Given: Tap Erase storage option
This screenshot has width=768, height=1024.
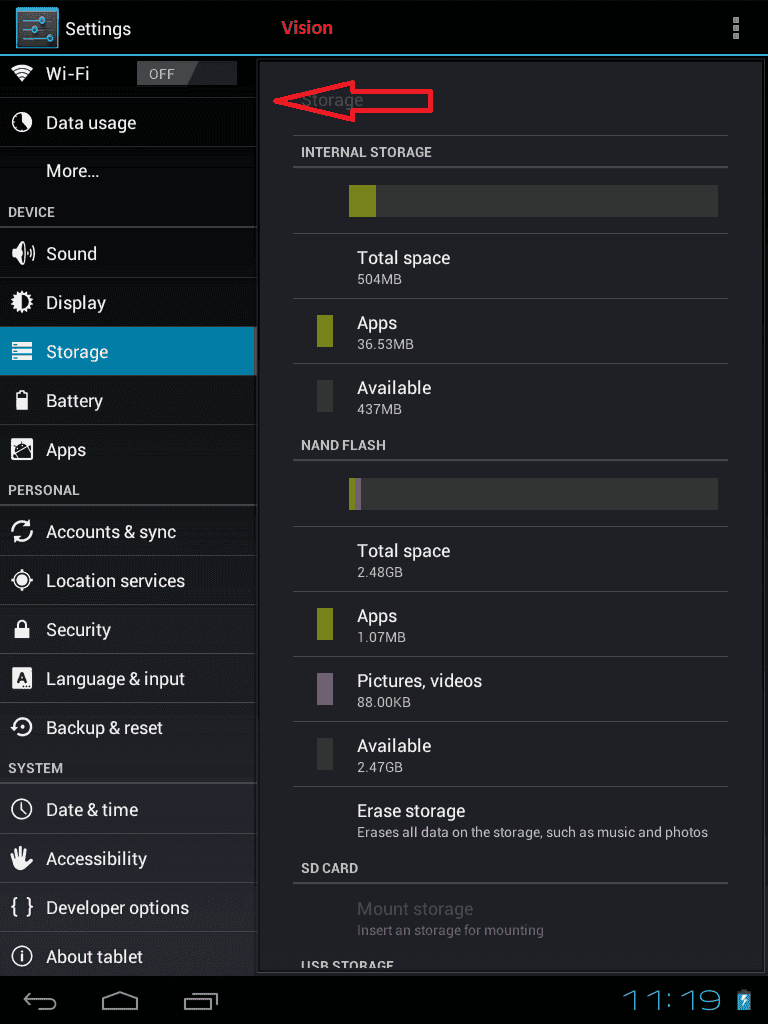Looking at the screenshot, I should (510, 820).
